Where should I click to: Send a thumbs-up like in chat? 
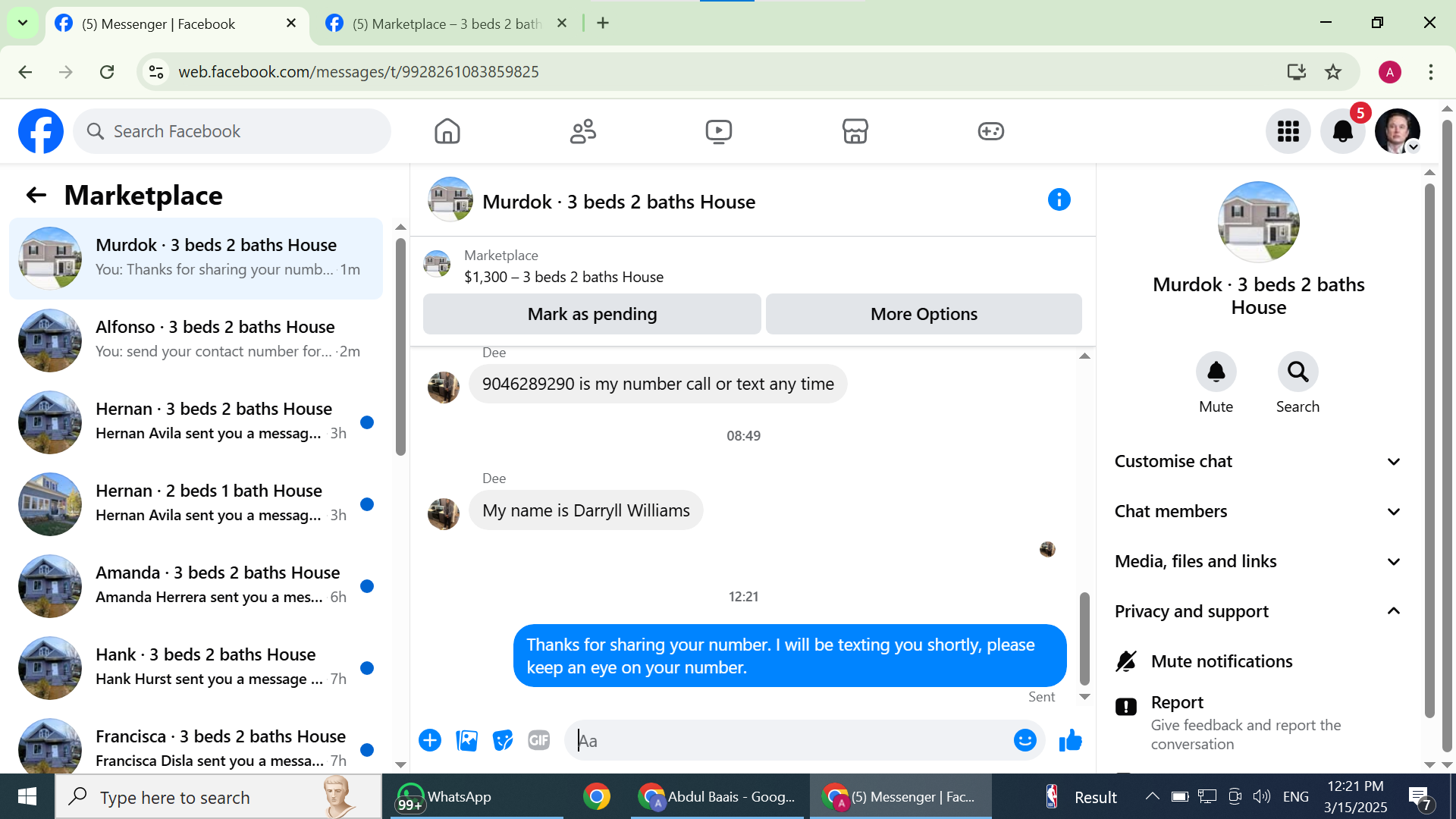pos(1070,740)
